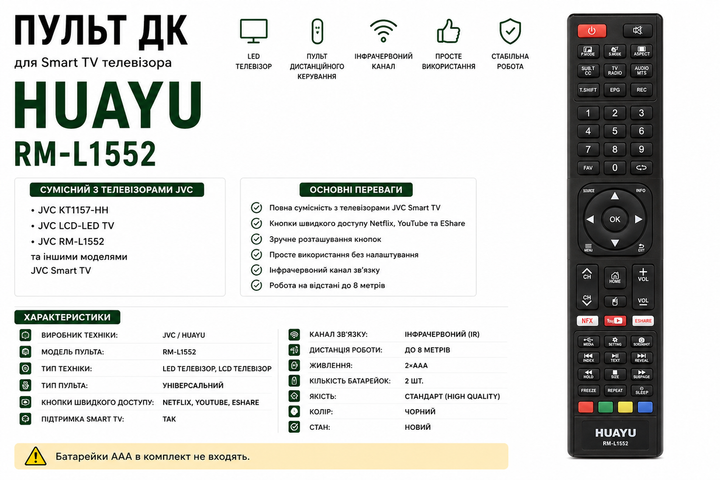The width and height of the screenshot is (720, 480).
Task: Click the EPG remote button
Action: coord(614,90)
